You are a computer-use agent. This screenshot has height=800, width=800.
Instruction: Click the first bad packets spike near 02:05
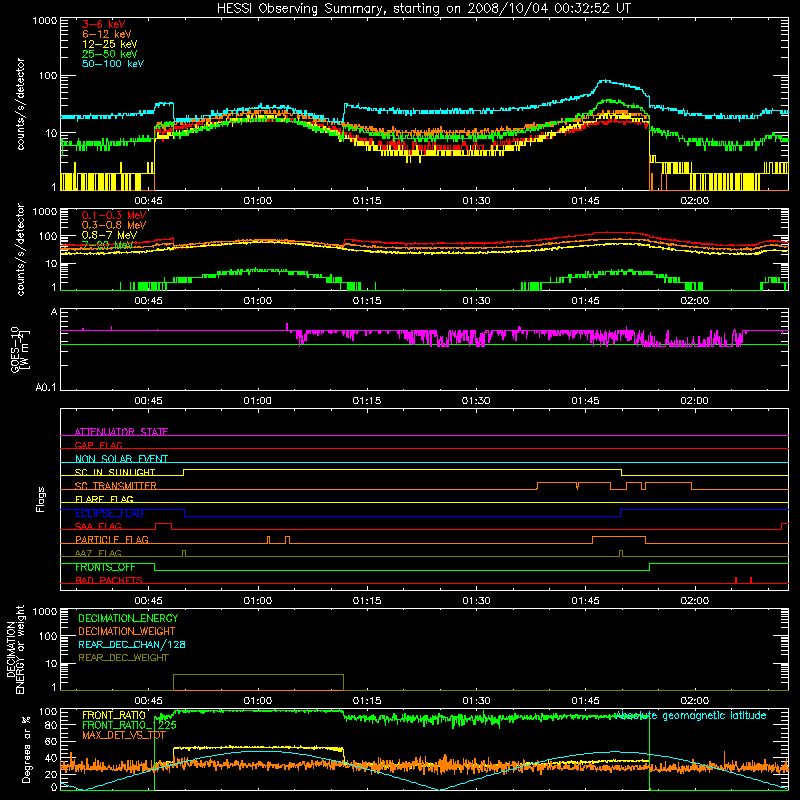pyautogui.click(x=736, y=580)
